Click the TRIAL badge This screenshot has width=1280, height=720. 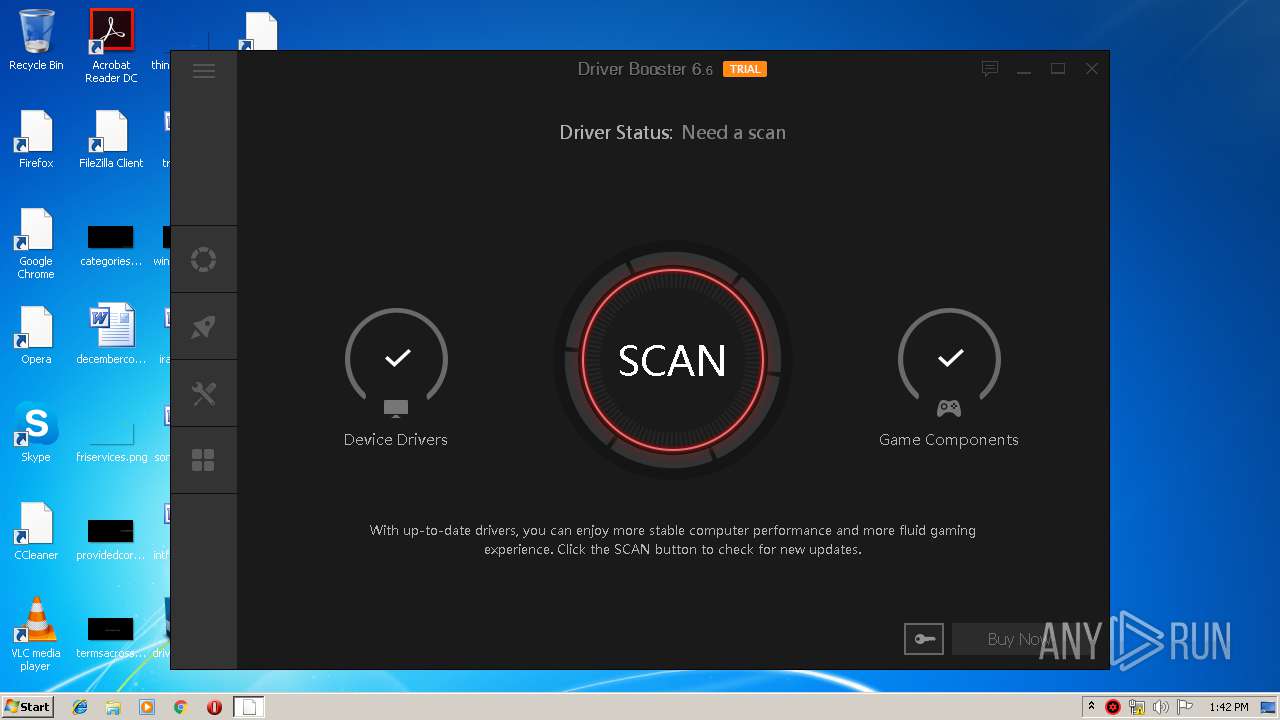pos(745,69)
